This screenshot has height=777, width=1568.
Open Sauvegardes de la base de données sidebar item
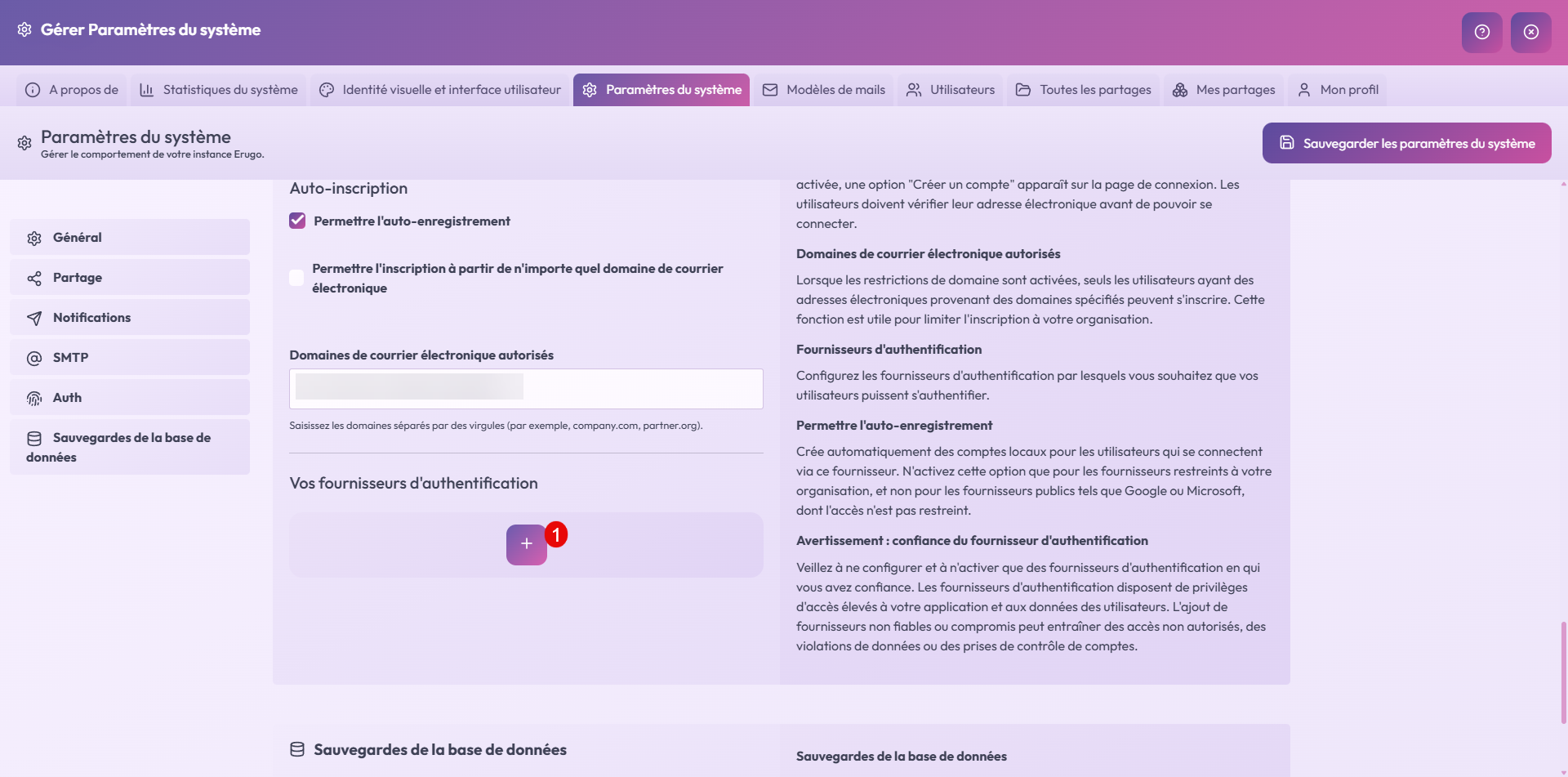click(x=130, y=447)
